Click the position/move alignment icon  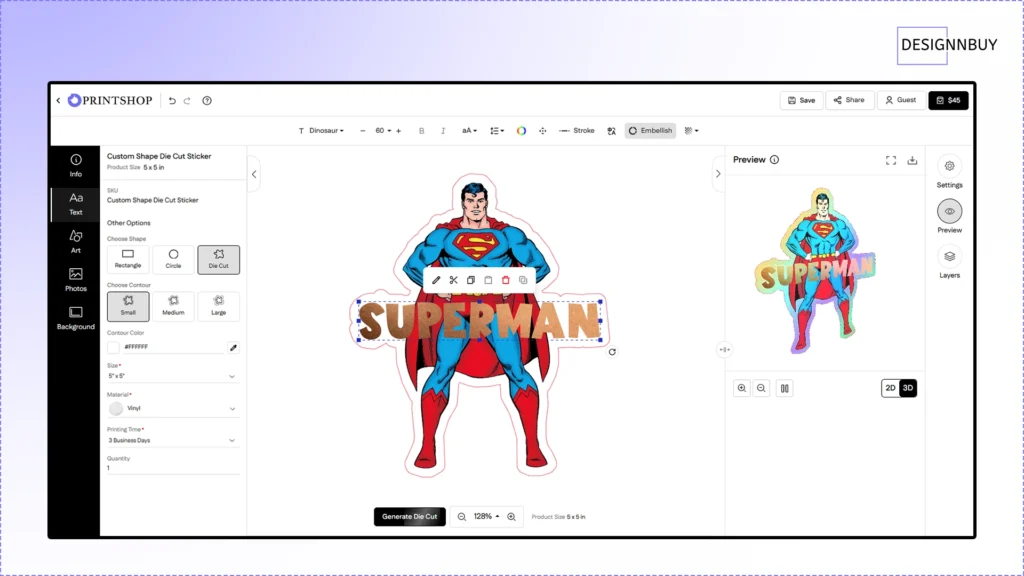[543, 131]
